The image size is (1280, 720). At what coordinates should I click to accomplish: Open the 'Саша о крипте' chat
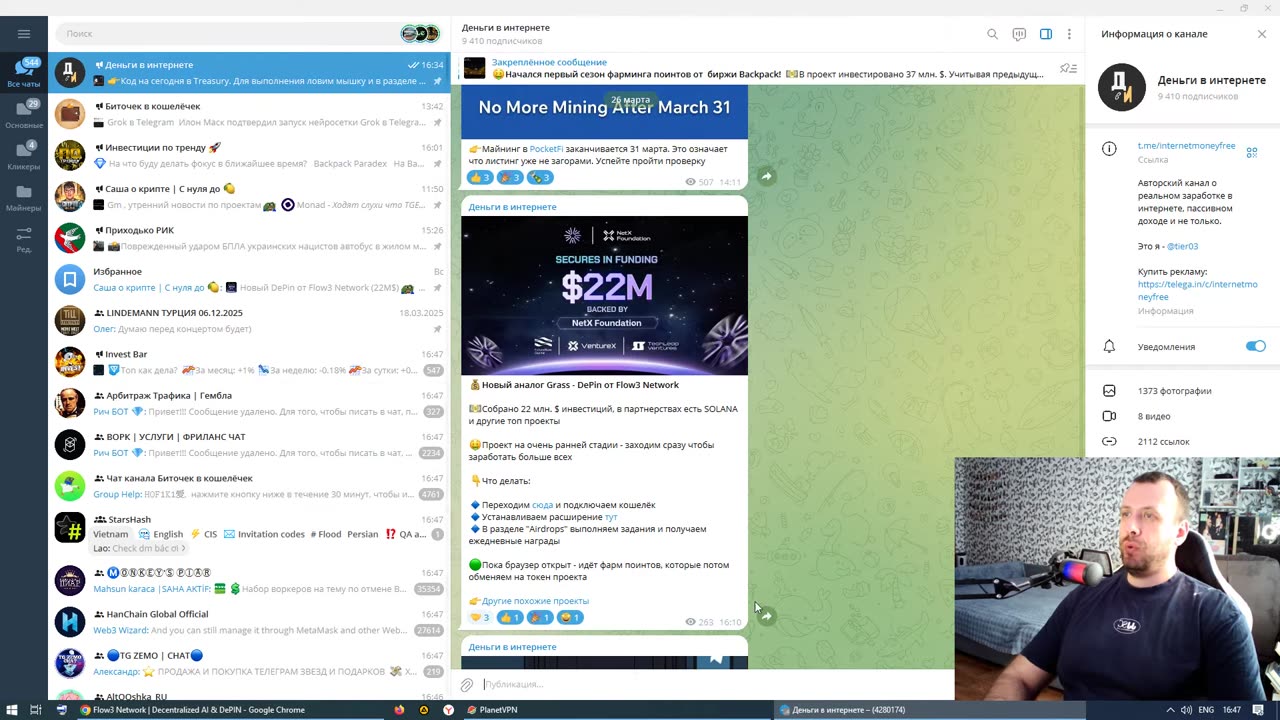pos(249,196)
